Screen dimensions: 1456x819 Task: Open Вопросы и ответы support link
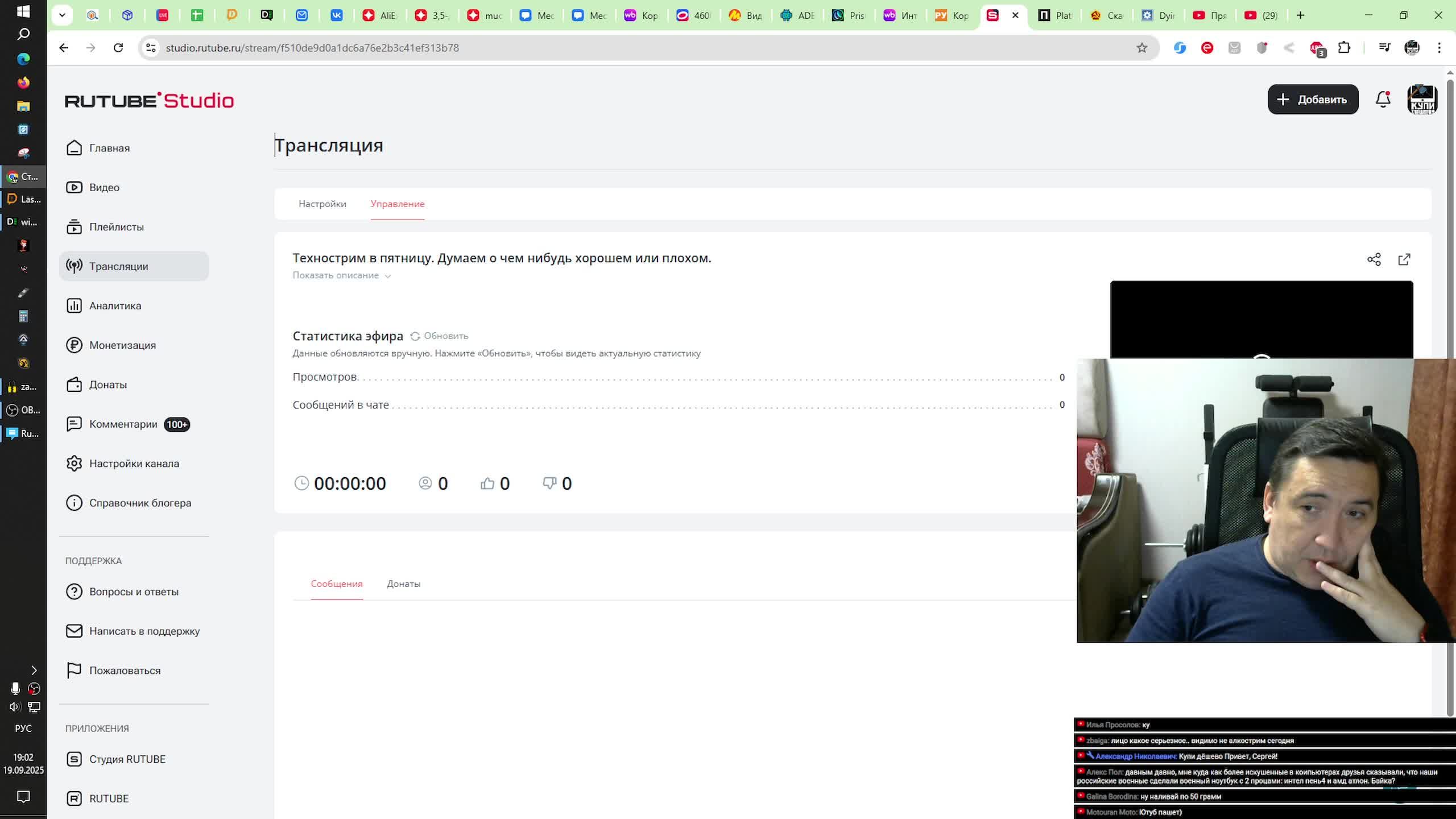click(x=134, y=591)
